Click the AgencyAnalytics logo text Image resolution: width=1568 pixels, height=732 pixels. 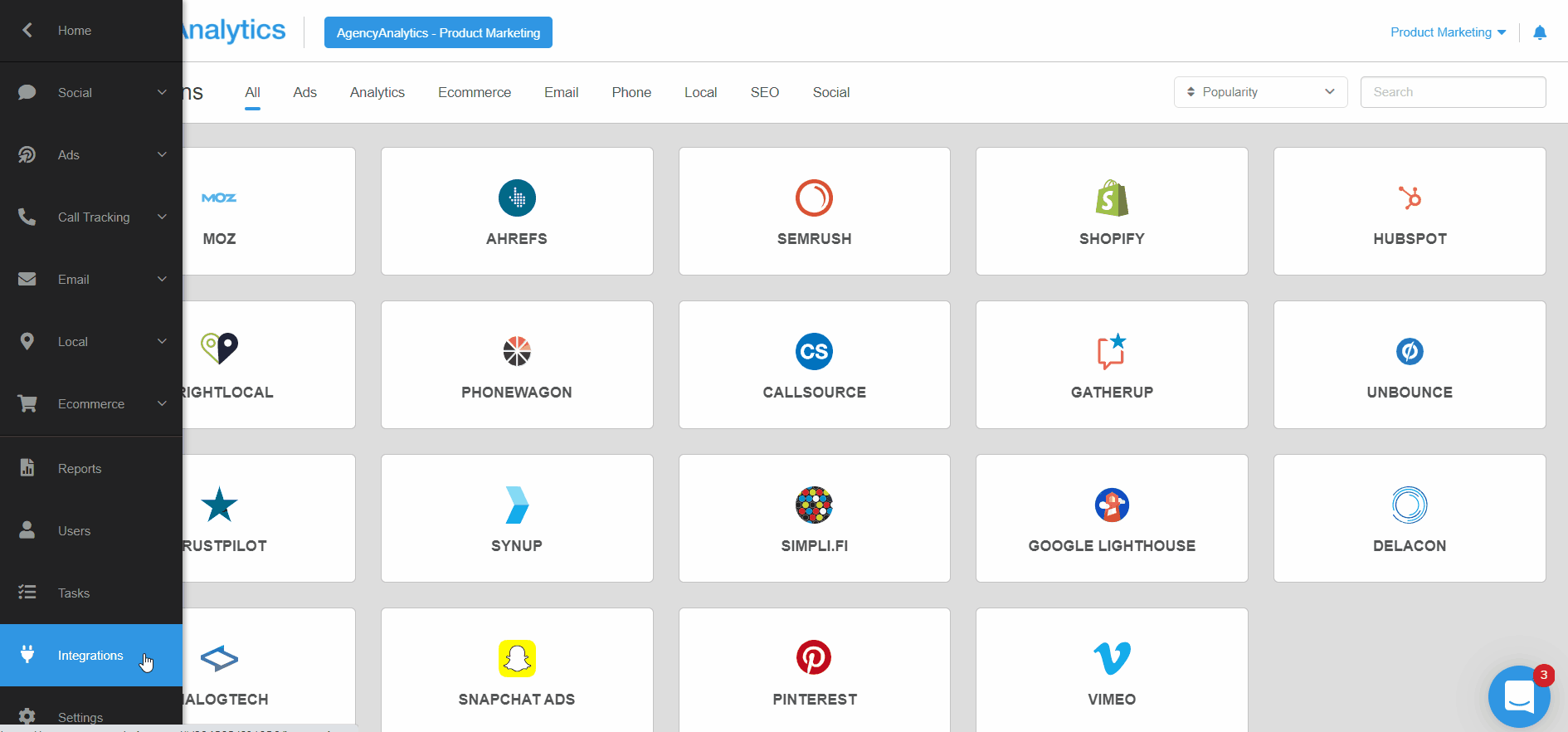(x=234, y=30)
